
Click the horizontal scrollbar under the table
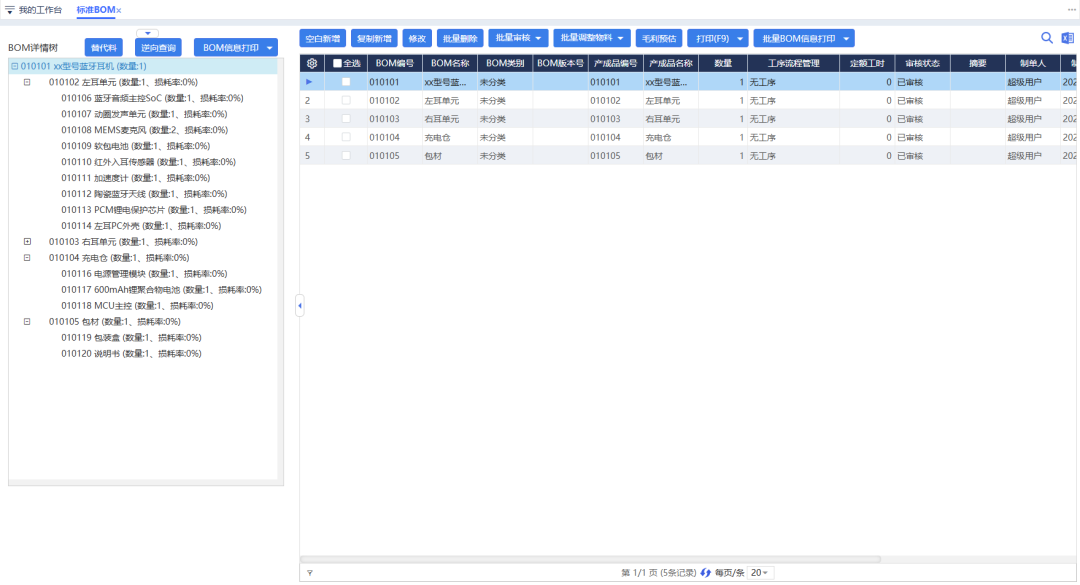click(x=591, y=559)
